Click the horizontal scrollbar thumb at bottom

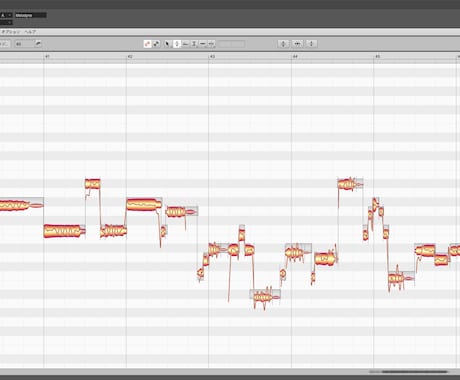click(414, 372)
